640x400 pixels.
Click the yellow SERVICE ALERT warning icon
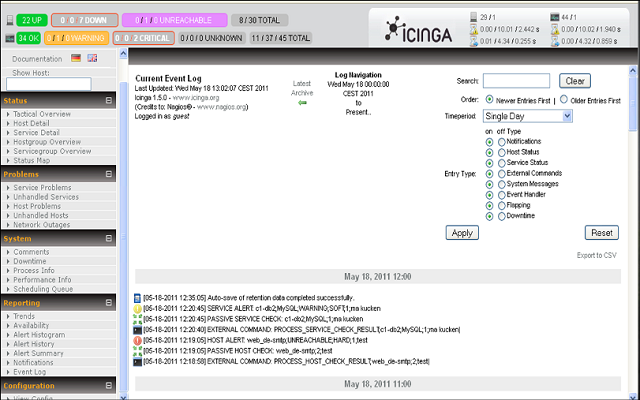pyautogui.click(x=138, y=309)
